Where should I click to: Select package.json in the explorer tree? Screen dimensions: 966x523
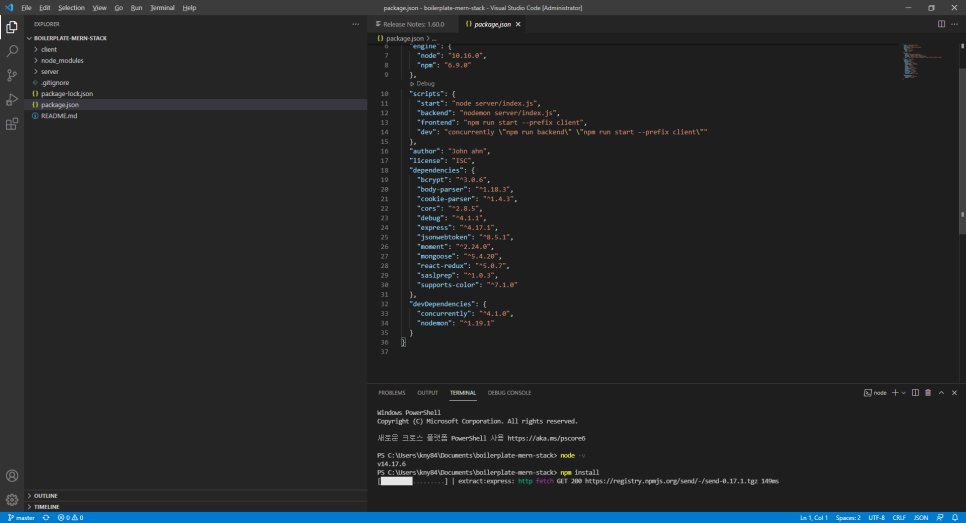[196, 105]
